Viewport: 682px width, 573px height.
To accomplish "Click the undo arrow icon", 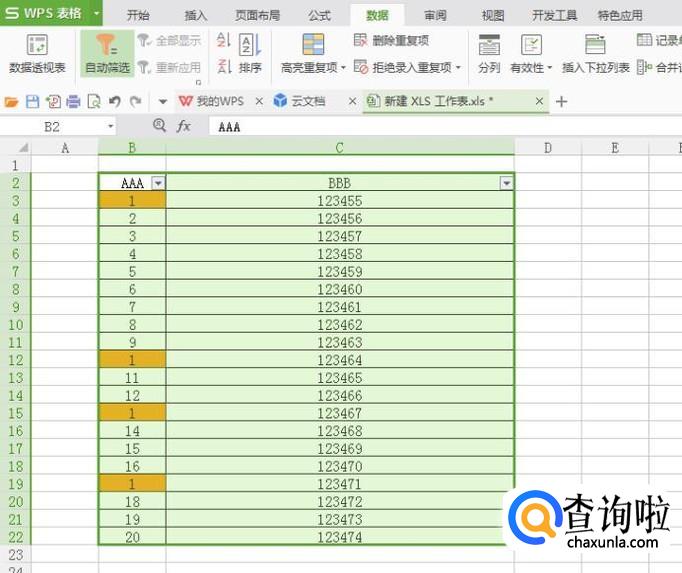I will pyautogui.click(x=115, y=102).
